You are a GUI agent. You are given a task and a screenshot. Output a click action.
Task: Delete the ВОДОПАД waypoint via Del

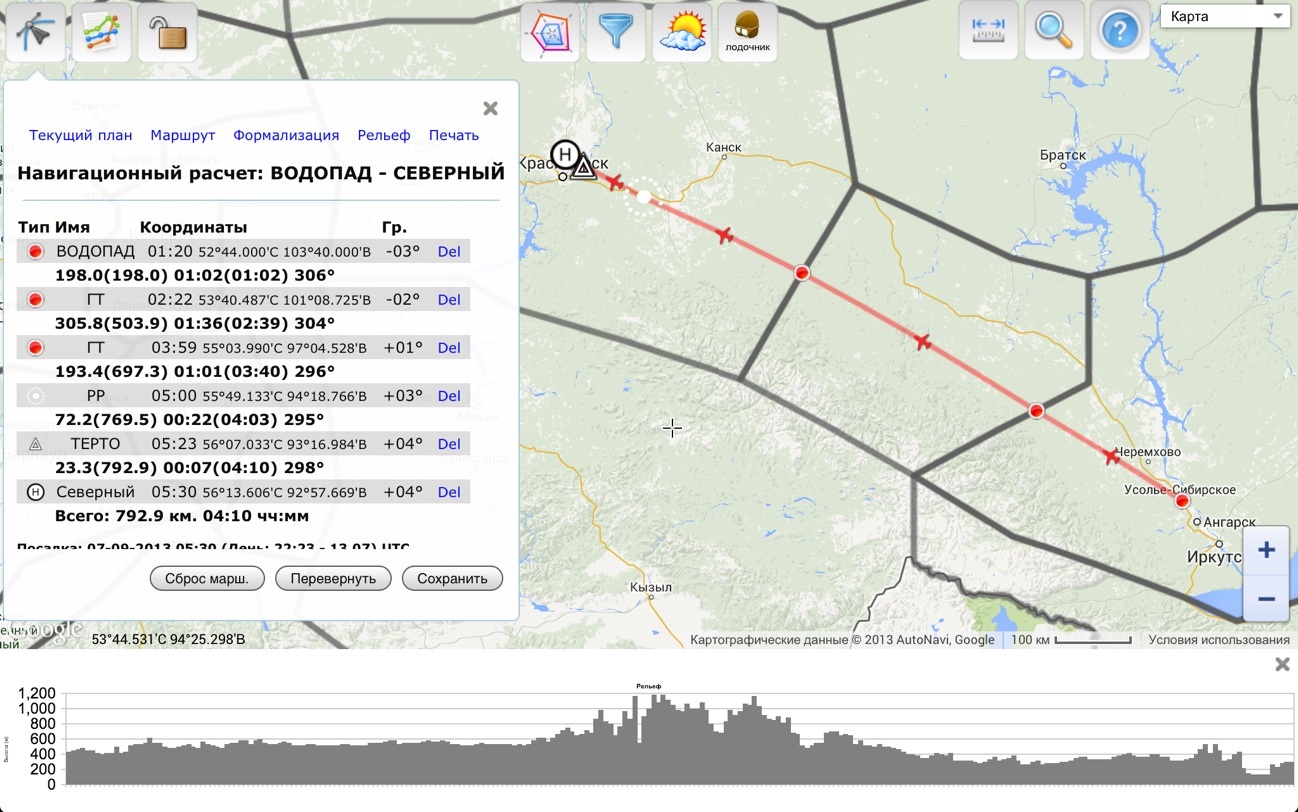449,251
